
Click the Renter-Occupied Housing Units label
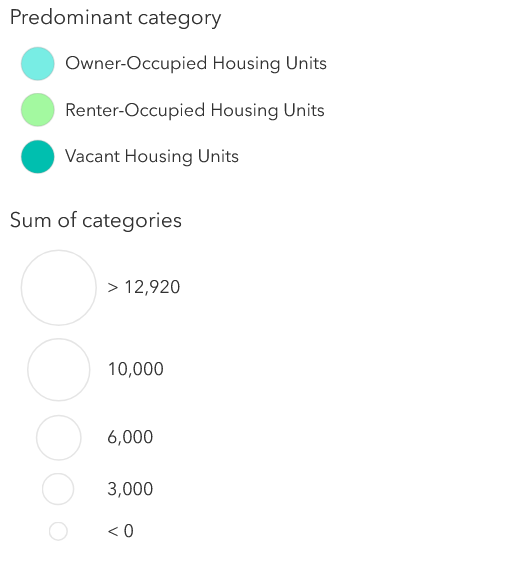click(195, 110)
